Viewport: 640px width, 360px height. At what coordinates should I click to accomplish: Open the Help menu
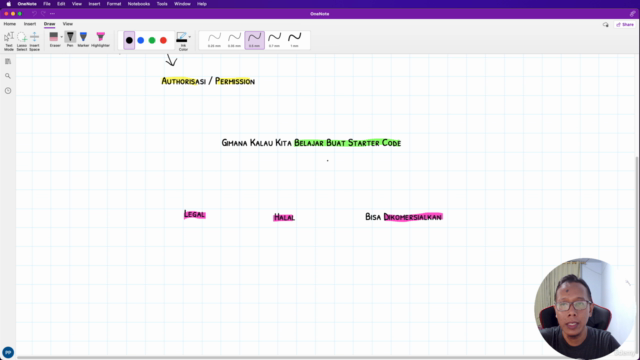202,4
